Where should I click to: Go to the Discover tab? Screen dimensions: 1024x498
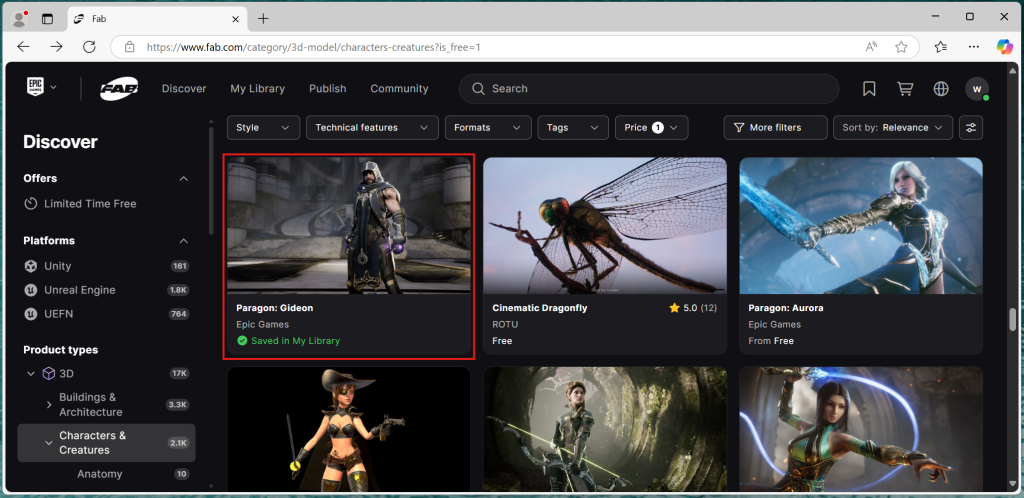[184, 89]
